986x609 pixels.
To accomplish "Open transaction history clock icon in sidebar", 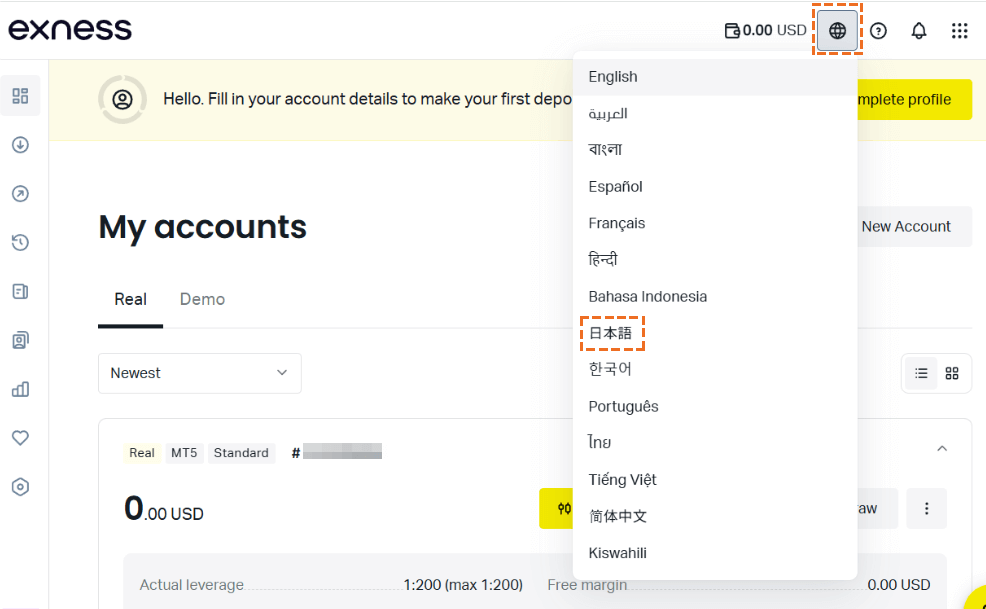I will click(20, 242).
